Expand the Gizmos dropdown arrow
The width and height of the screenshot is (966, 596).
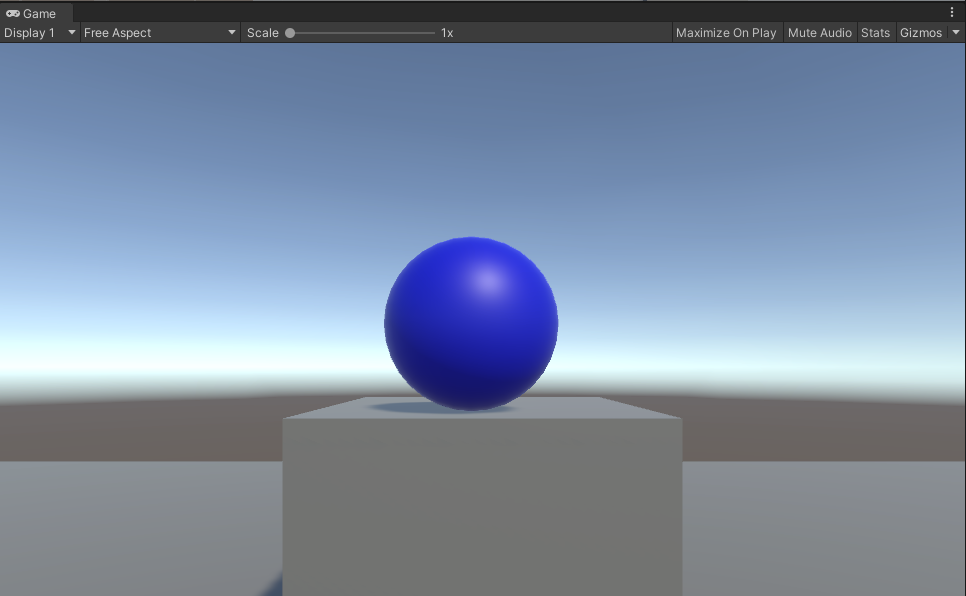point(956,33)
